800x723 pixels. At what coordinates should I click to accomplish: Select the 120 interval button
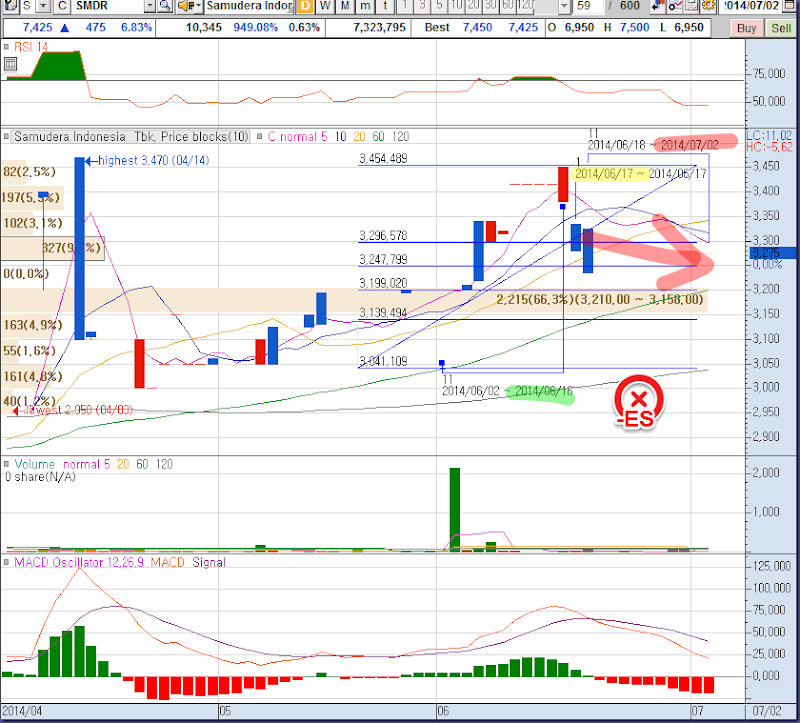(x=526, y=6)
